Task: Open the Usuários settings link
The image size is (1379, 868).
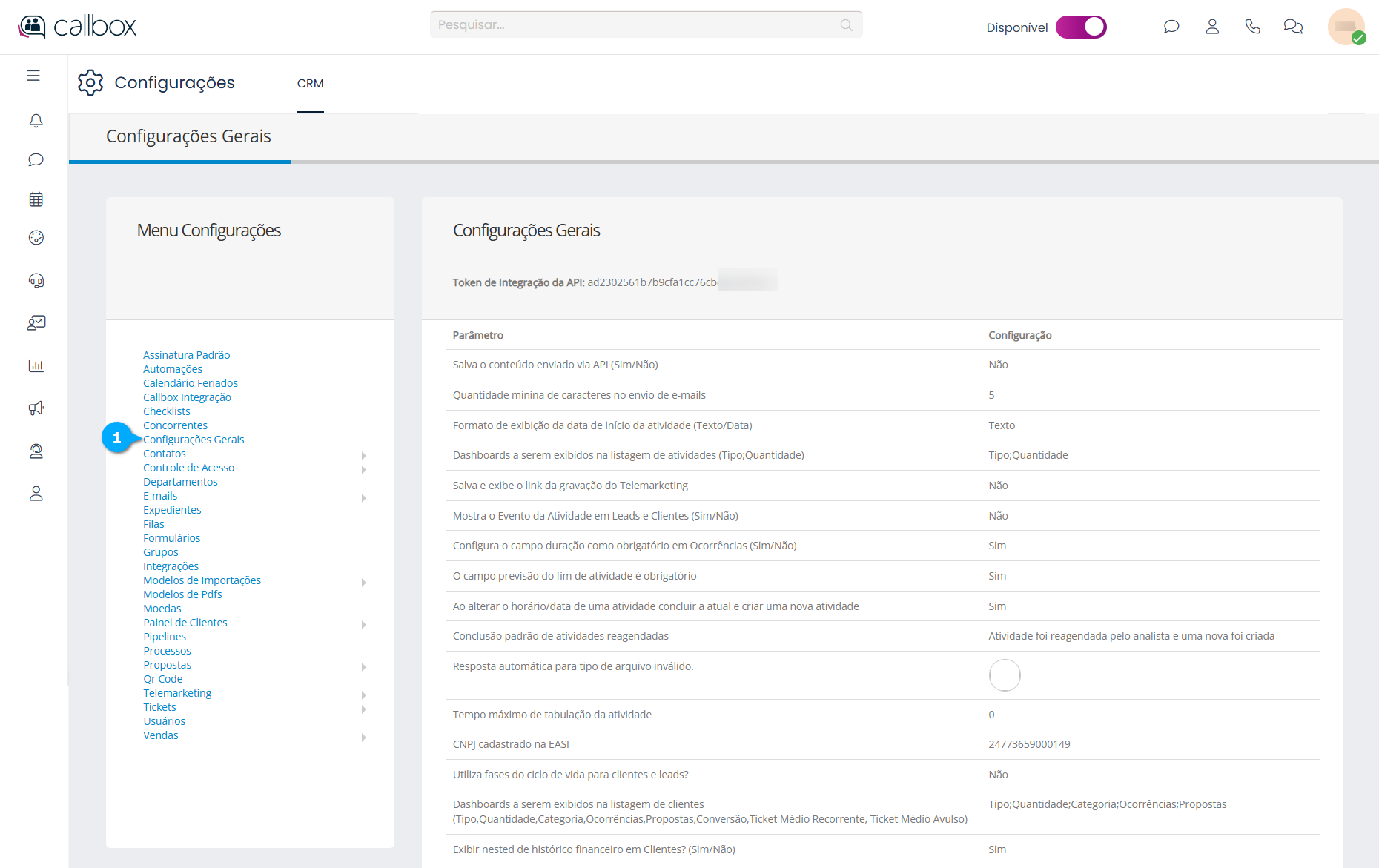Action: (x=164, y=721)
